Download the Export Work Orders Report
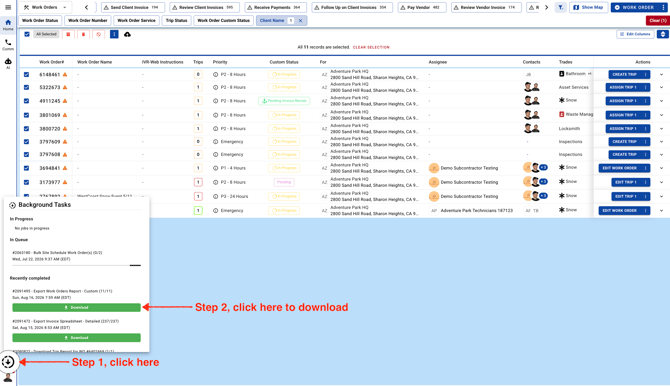This screenshot has height=386, width=670. (76, 307)
